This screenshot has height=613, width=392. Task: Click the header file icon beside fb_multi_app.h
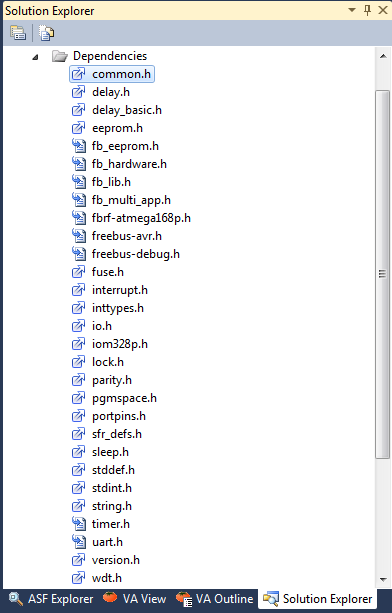pos(79,200)
